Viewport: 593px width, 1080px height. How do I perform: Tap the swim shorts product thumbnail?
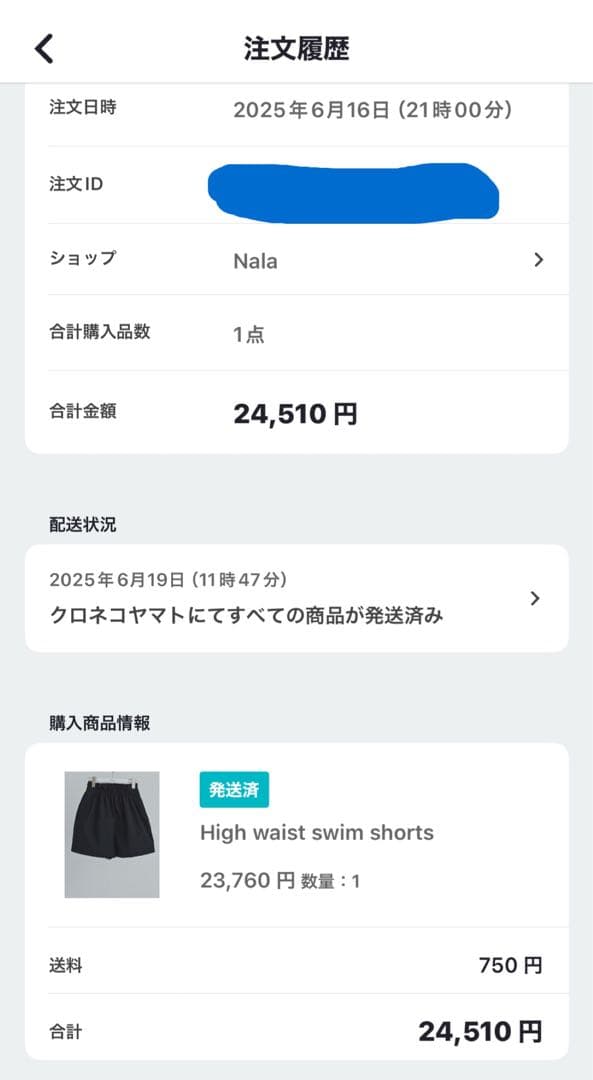(x=112, y=832)
